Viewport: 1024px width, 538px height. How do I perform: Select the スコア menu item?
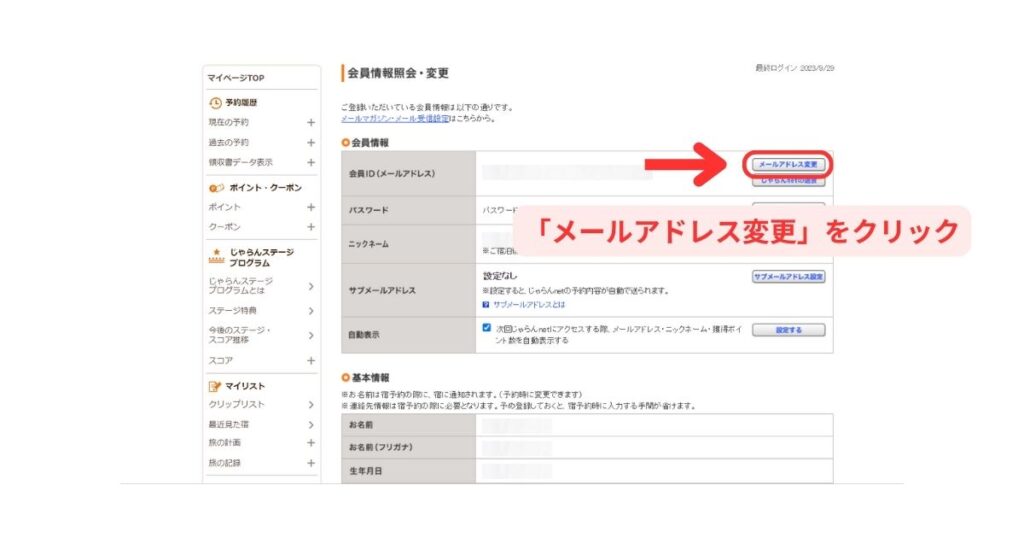point(221,360)
